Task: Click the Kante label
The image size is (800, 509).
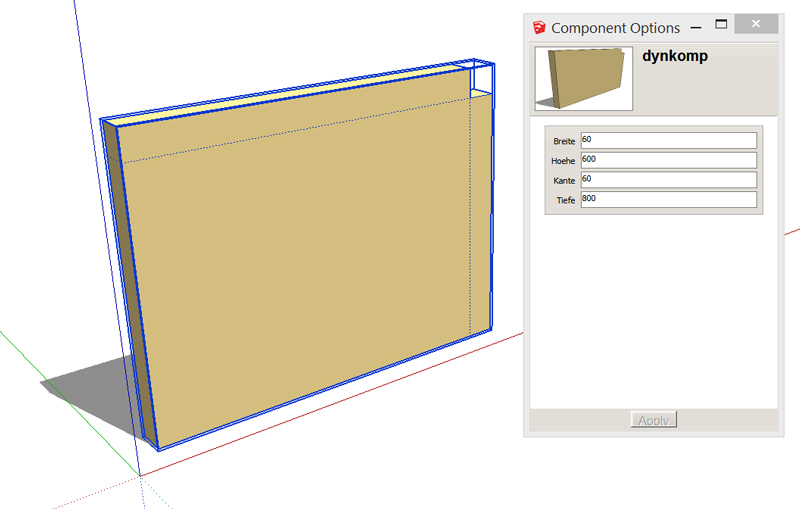Action: (563, 181)
